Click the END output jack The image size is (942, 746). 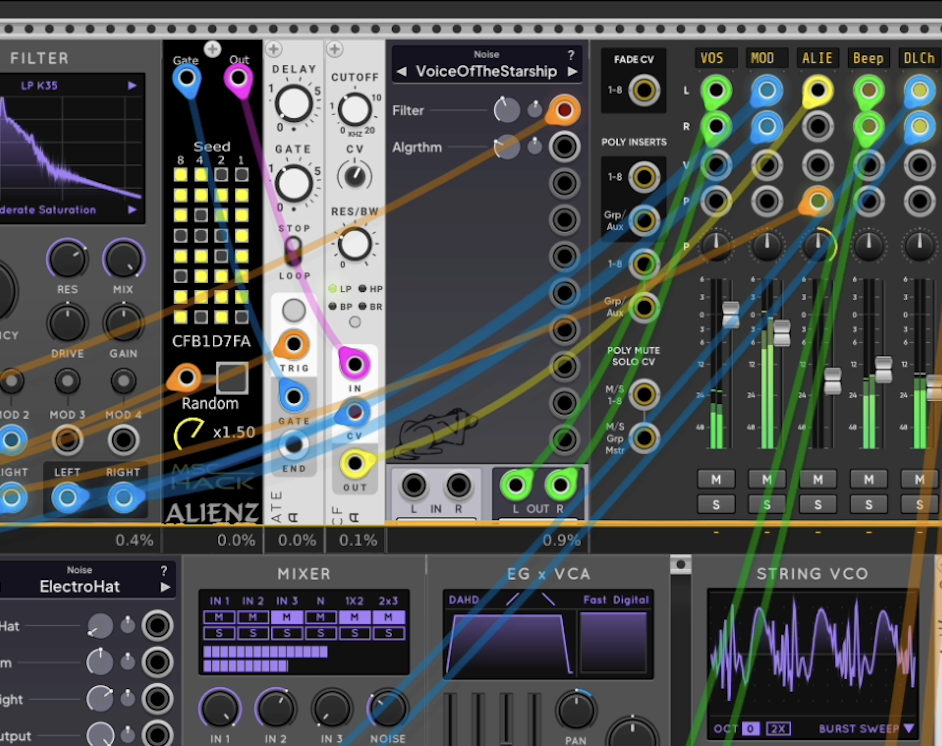293,445
